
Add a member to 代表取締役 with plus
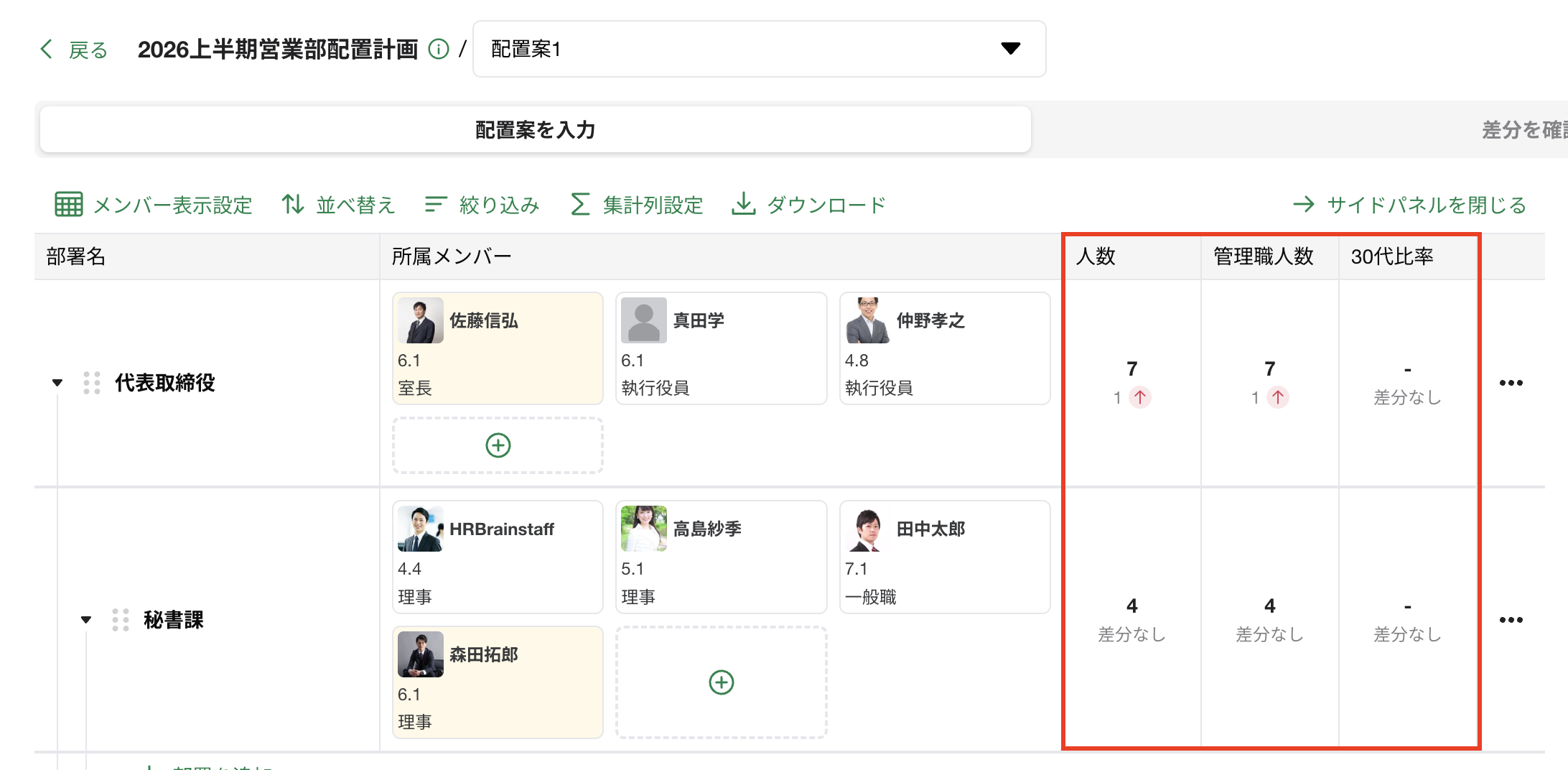498,445
